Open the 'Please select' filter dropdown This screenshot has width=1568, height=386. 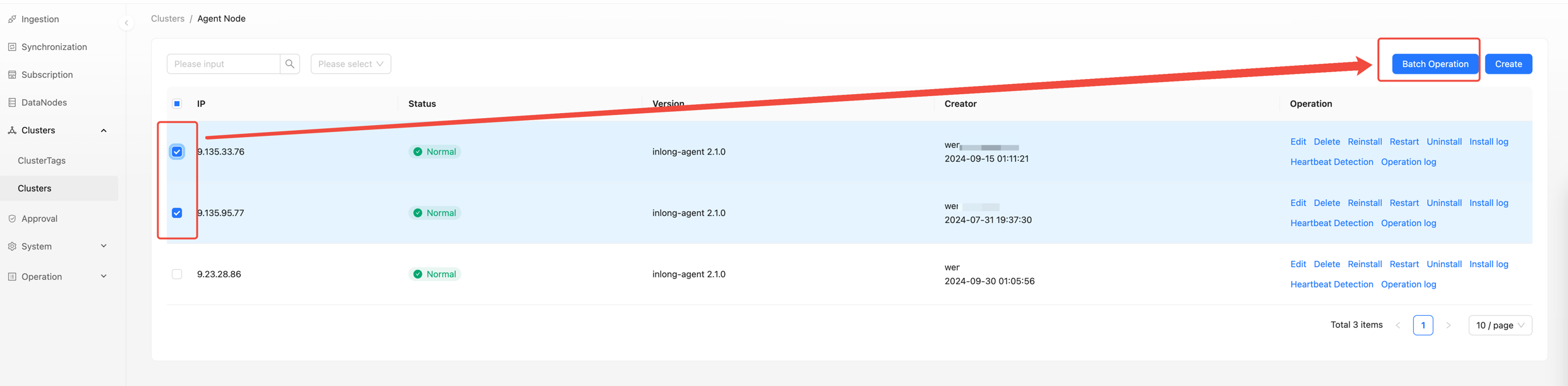click(350, 64)
